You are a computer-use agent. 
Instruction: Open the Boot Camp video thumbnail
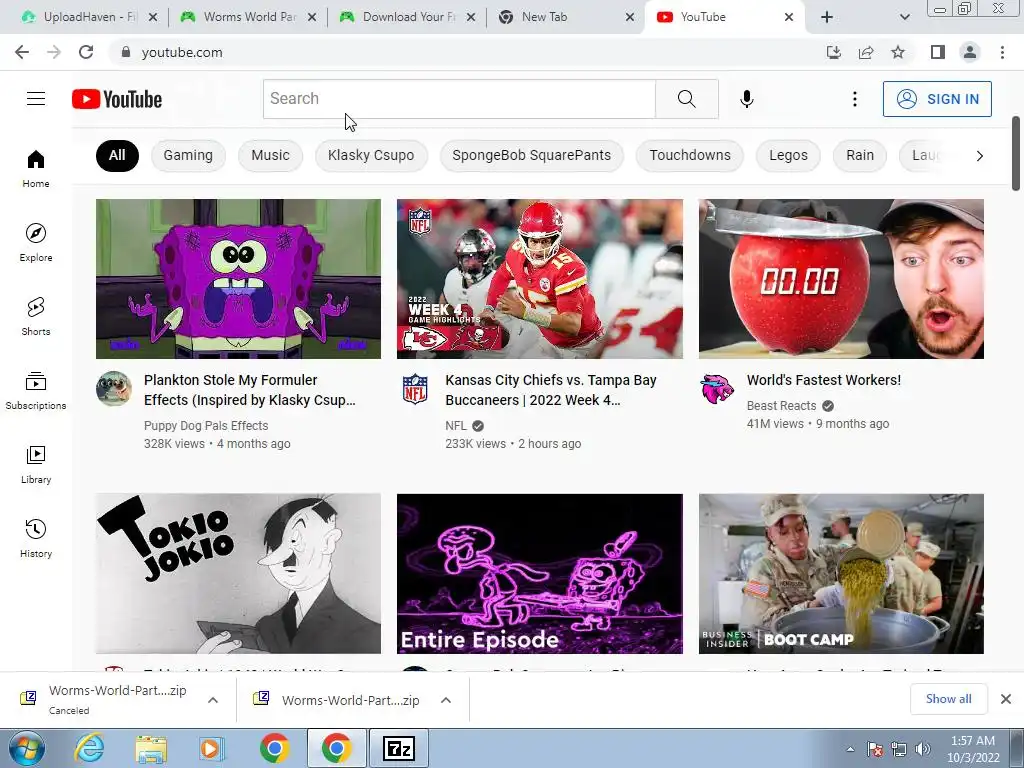click(x=841, y=573)
